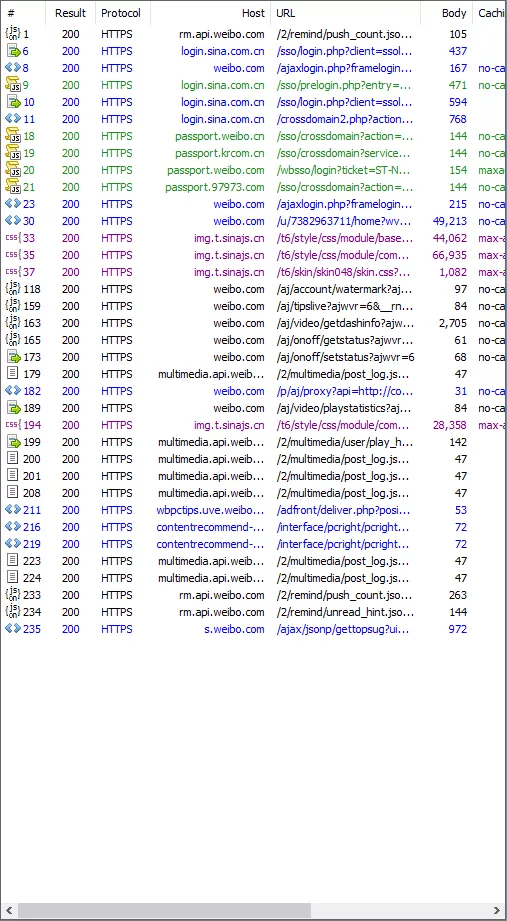Select the JSON icon of session 118

click(x=12, y=289)
